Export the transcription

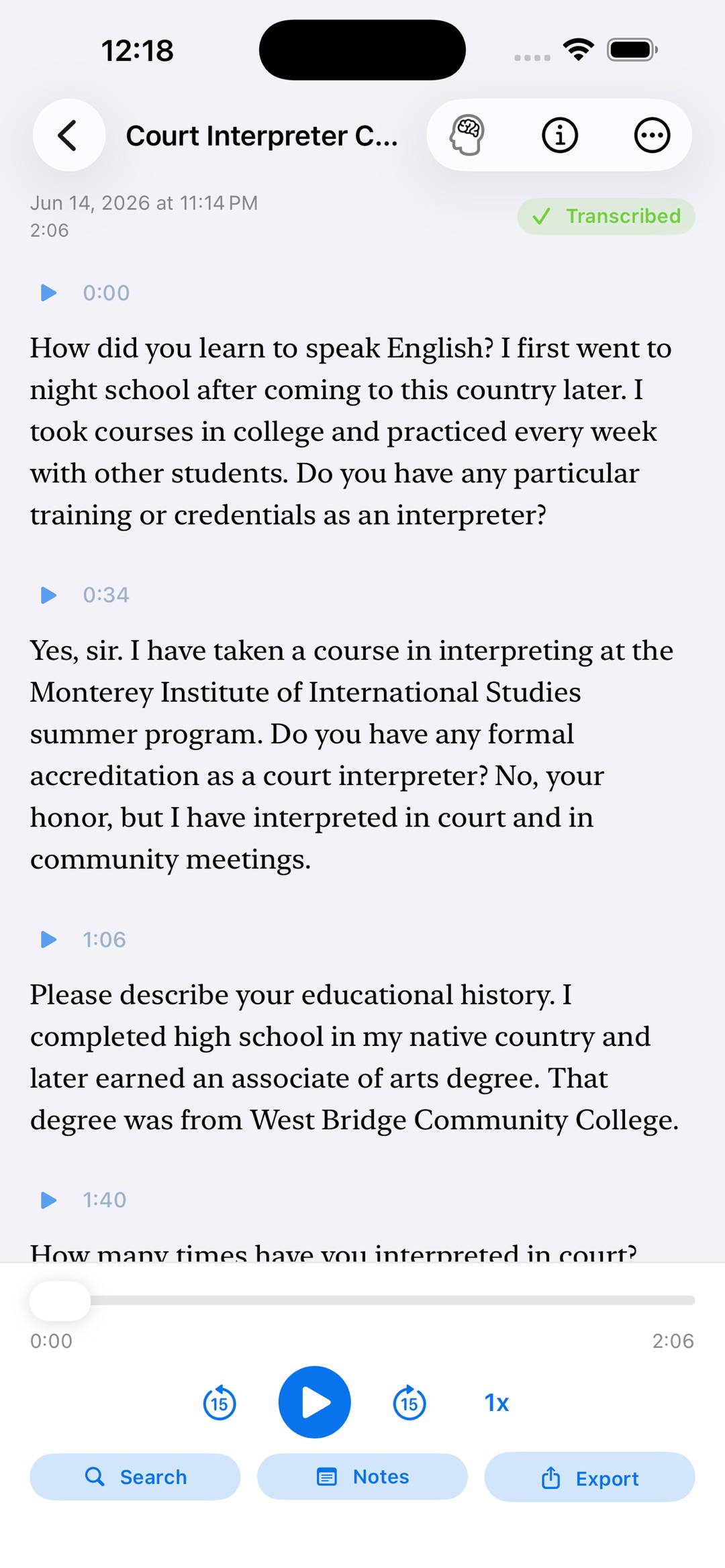[589, 1477]
